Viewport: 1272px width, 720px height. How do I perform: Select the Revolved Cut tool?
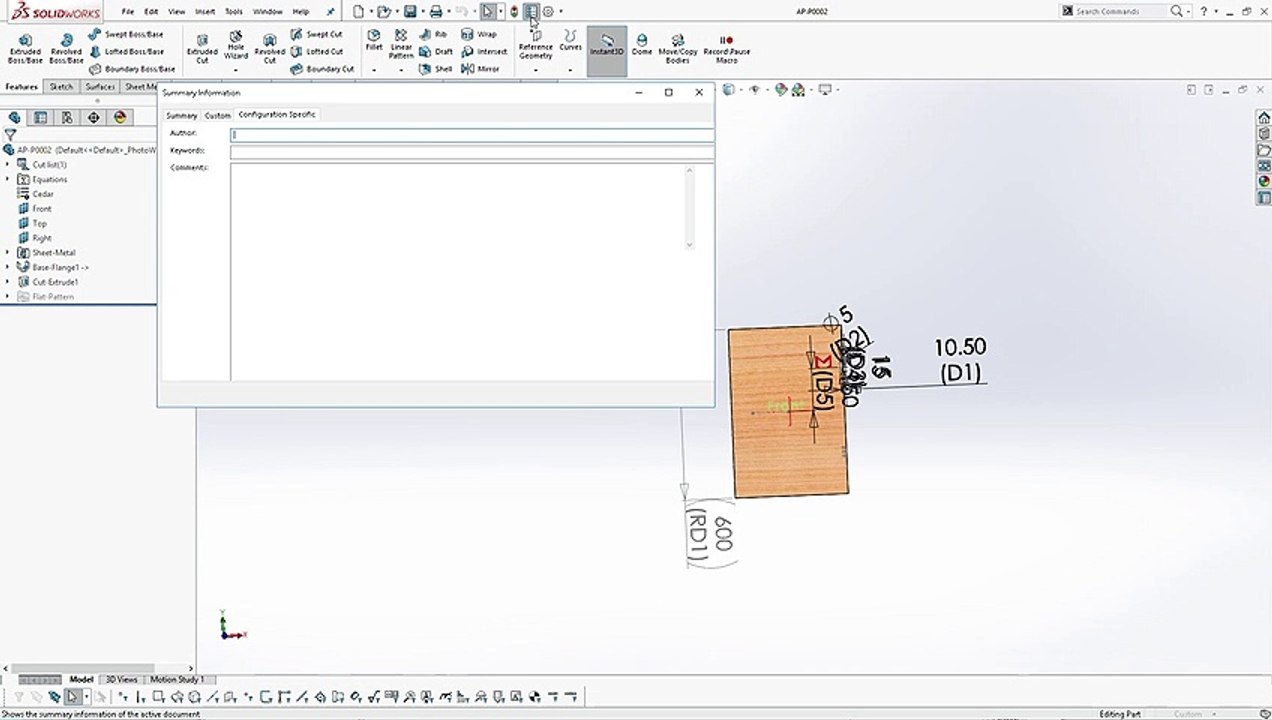coord(269,49)
